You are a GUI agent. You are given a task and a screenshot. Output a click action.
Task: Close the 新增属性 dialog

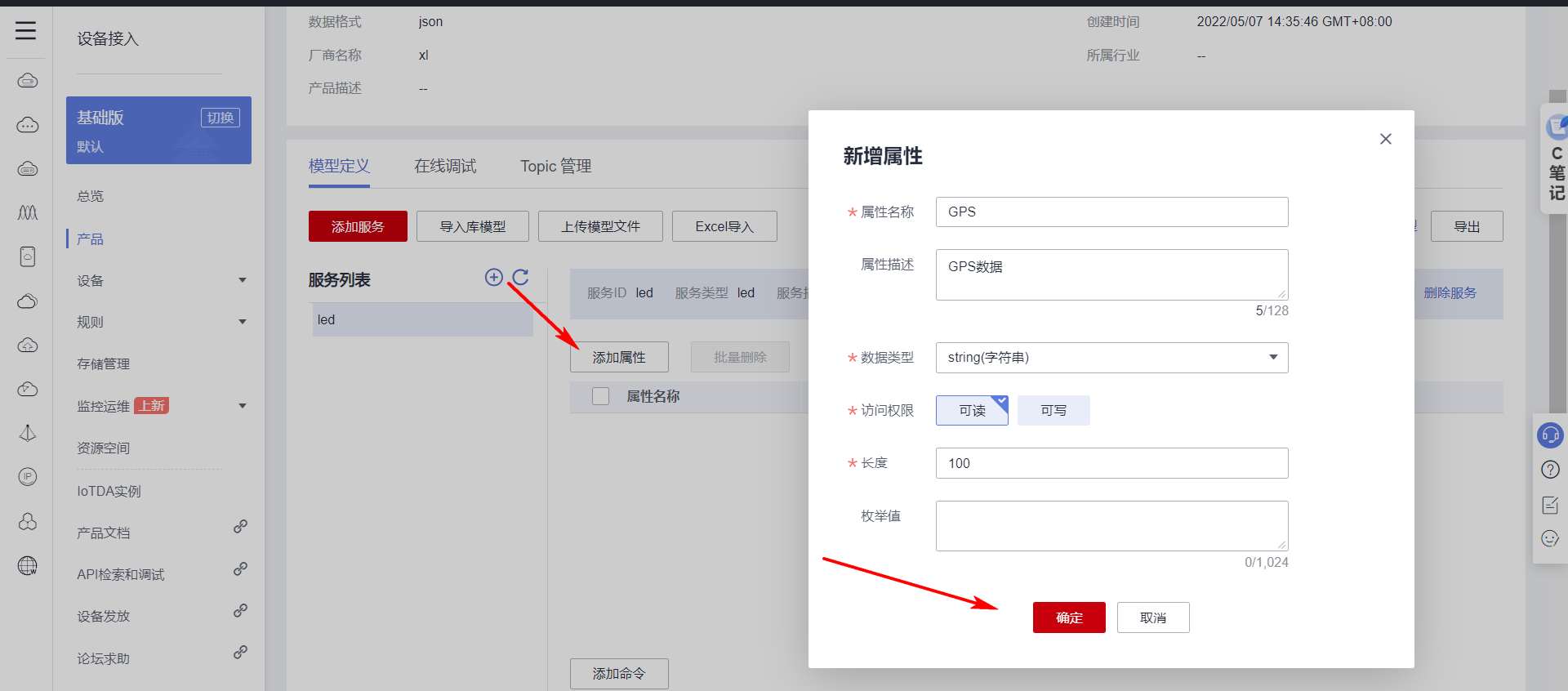pyautogui.click(x=1386, y=139)
